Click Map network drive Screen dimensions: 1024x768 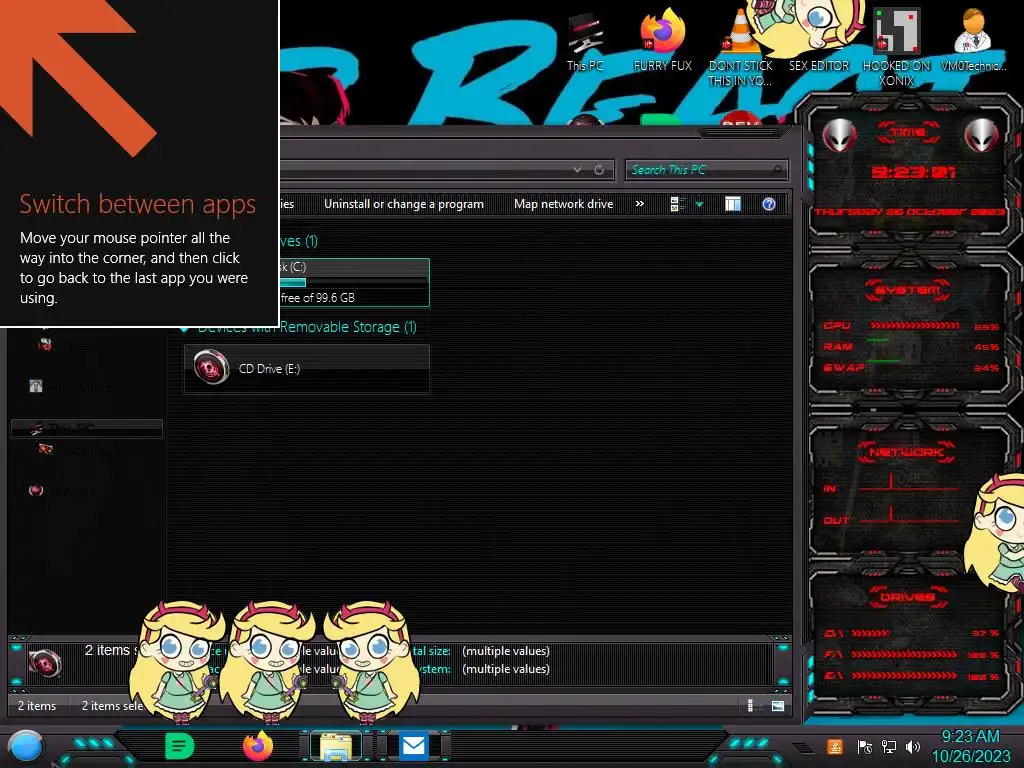tap(564, 204)
